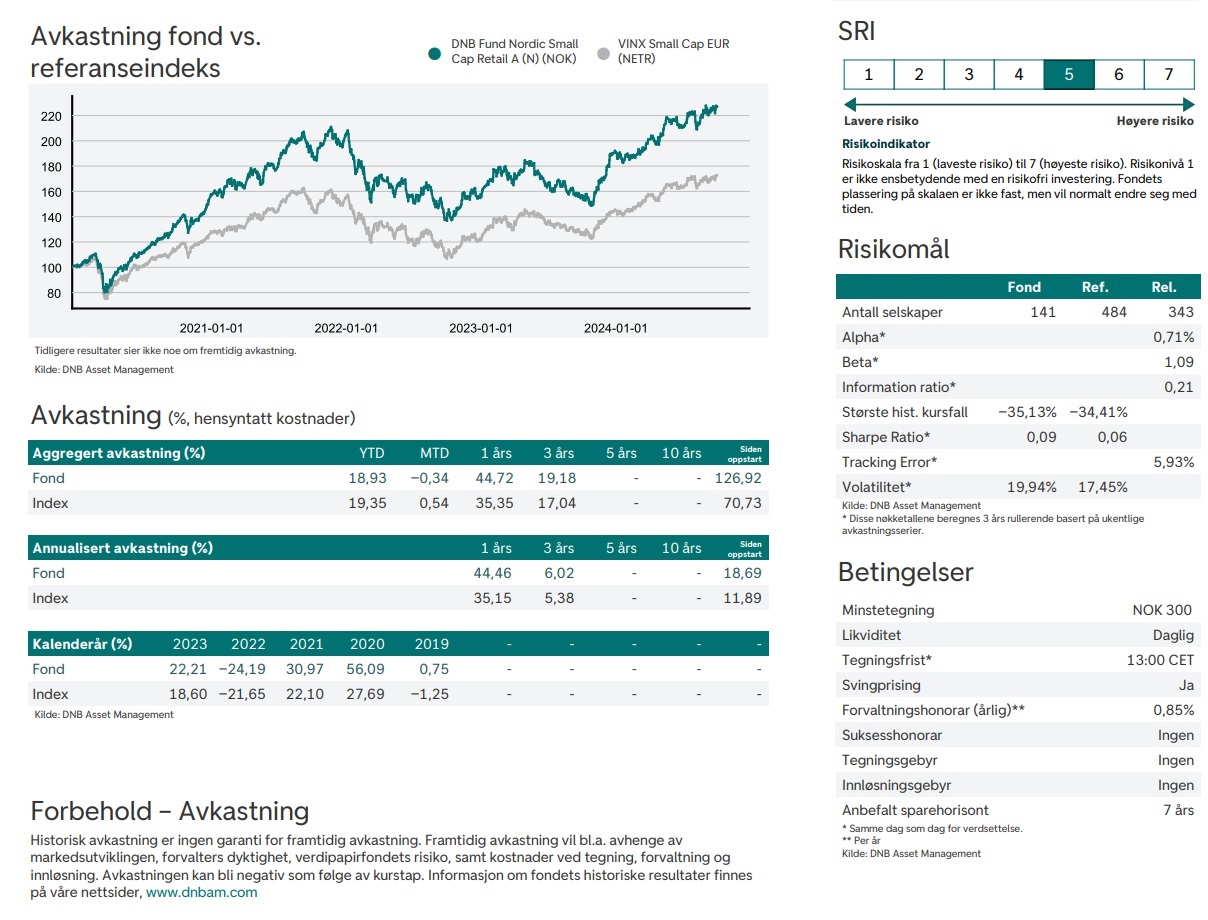
Task: Click the 'Kalenderår (%)' table header
Action: [x=82, y=644]
